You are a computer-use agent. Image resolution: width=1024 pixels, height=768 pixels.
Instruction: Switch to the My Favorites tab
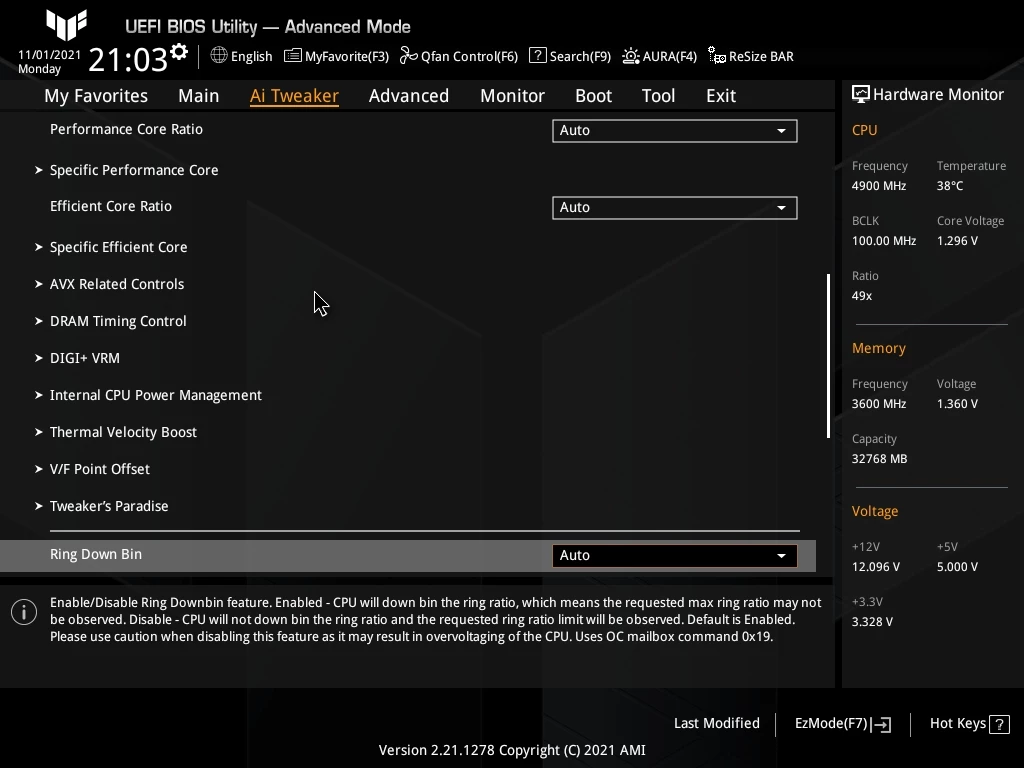(x=96, y=96)
